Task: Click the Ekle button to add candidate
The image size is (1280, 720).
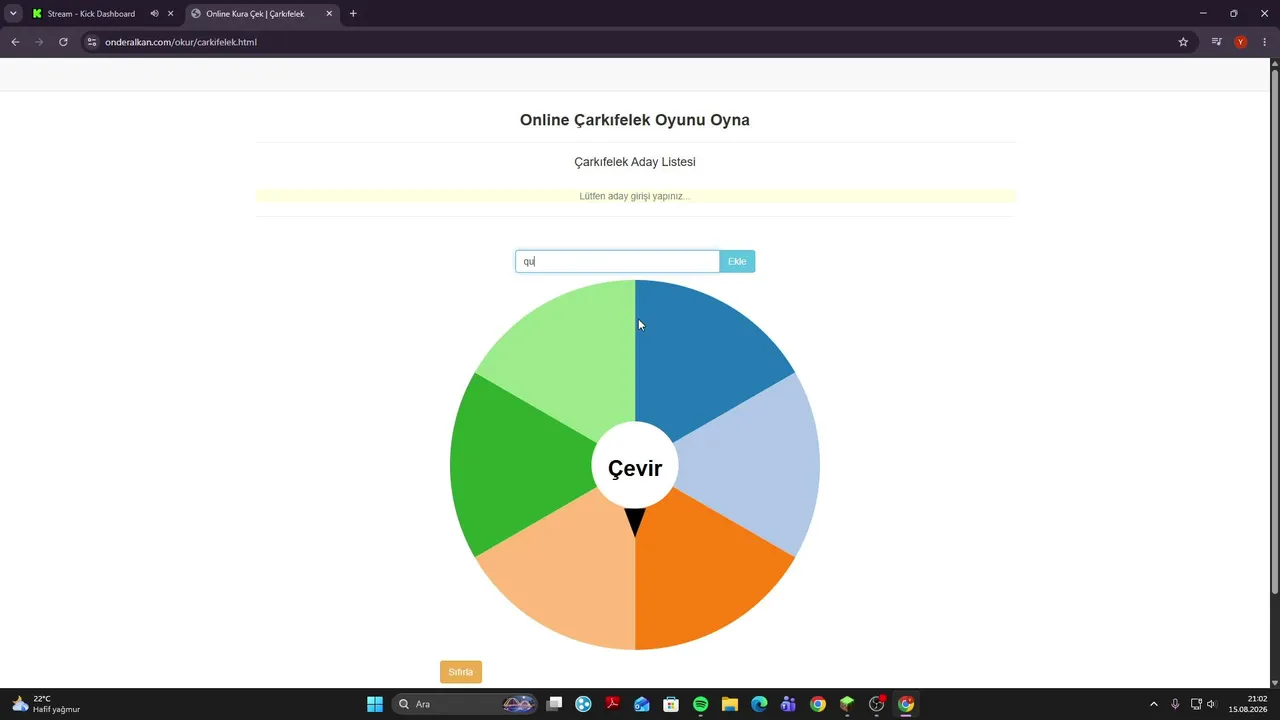Action: [737, 261]
